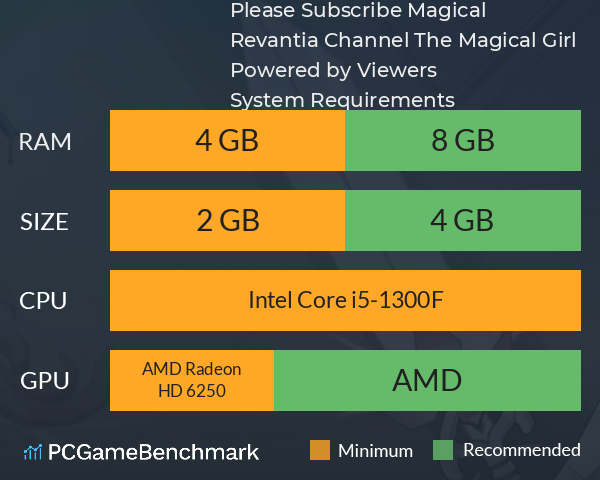Click the Revantia Channel title text
This screenshot has width=600, height=480.
tap(320, 40)
